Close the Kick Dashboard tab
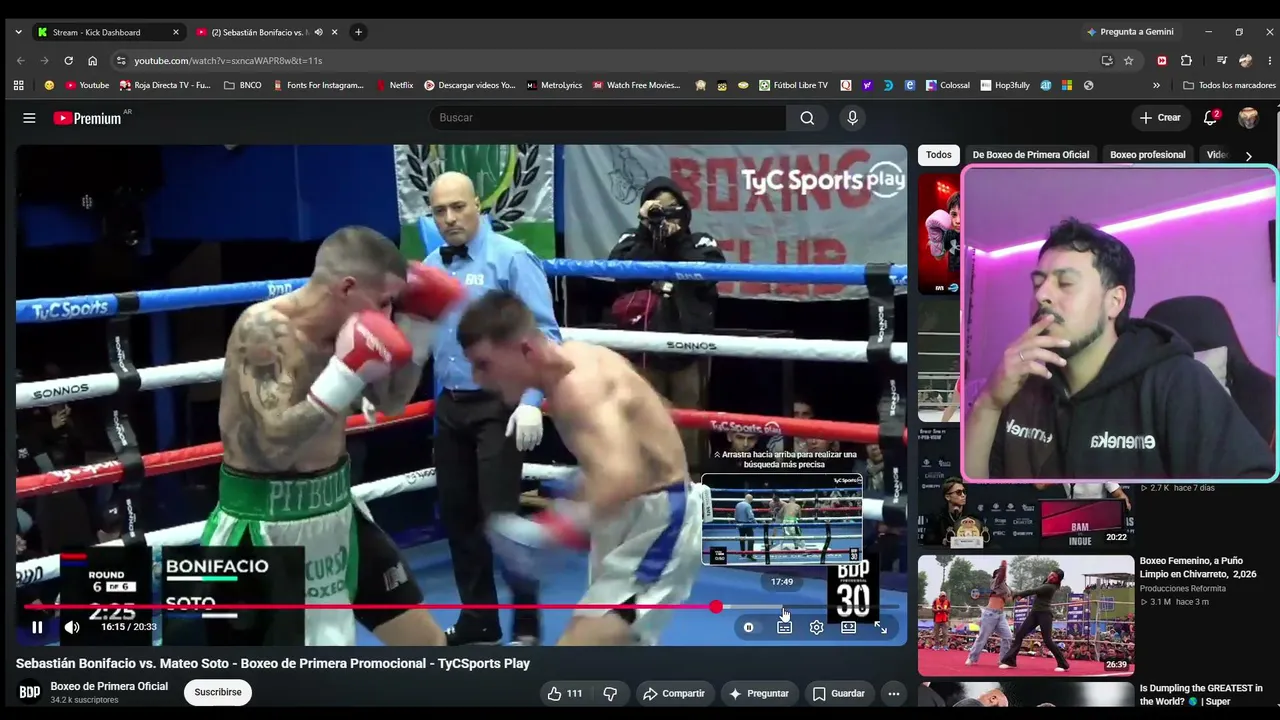This screenshot has height=720, width=1280. tap(176, 32)
